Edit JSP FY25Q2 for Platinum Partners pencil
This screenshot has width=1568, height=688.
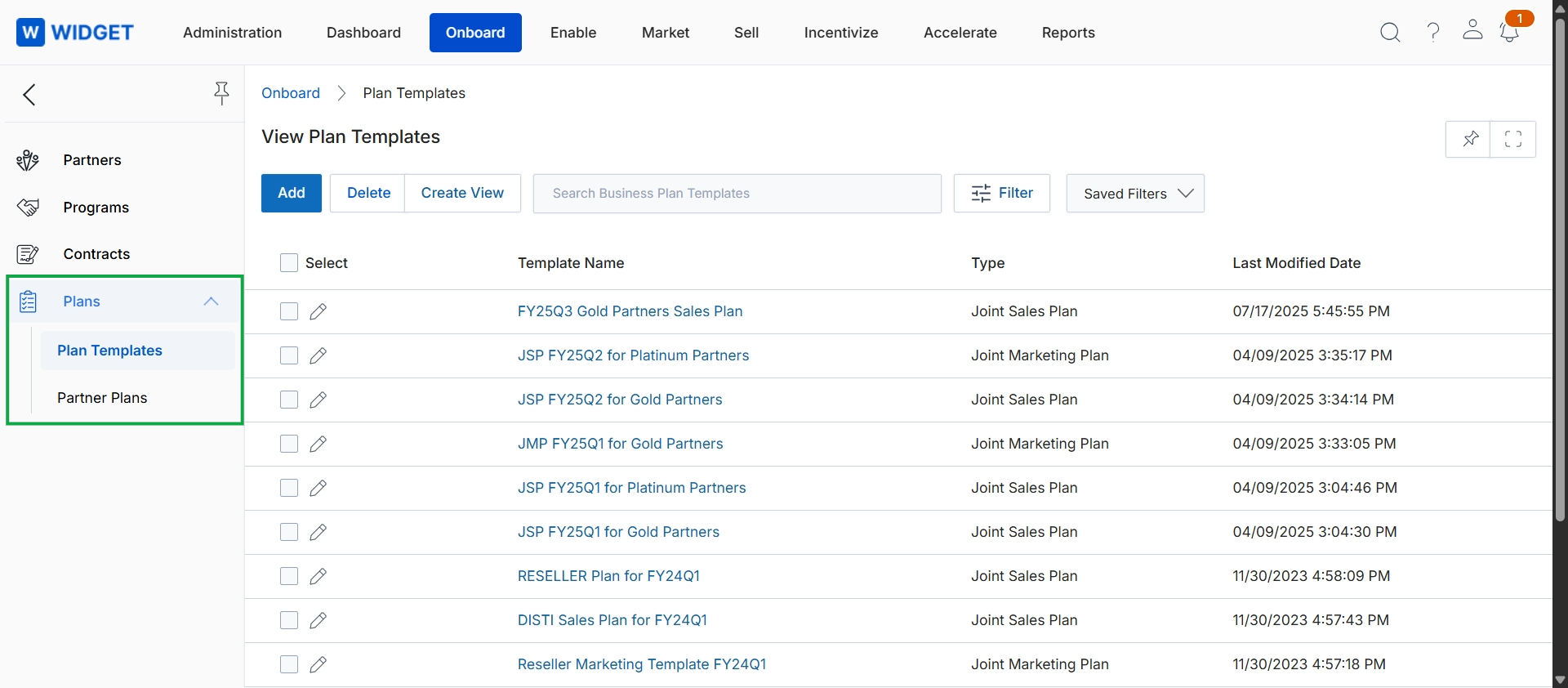pyautogui.click(x=318, y=355)
